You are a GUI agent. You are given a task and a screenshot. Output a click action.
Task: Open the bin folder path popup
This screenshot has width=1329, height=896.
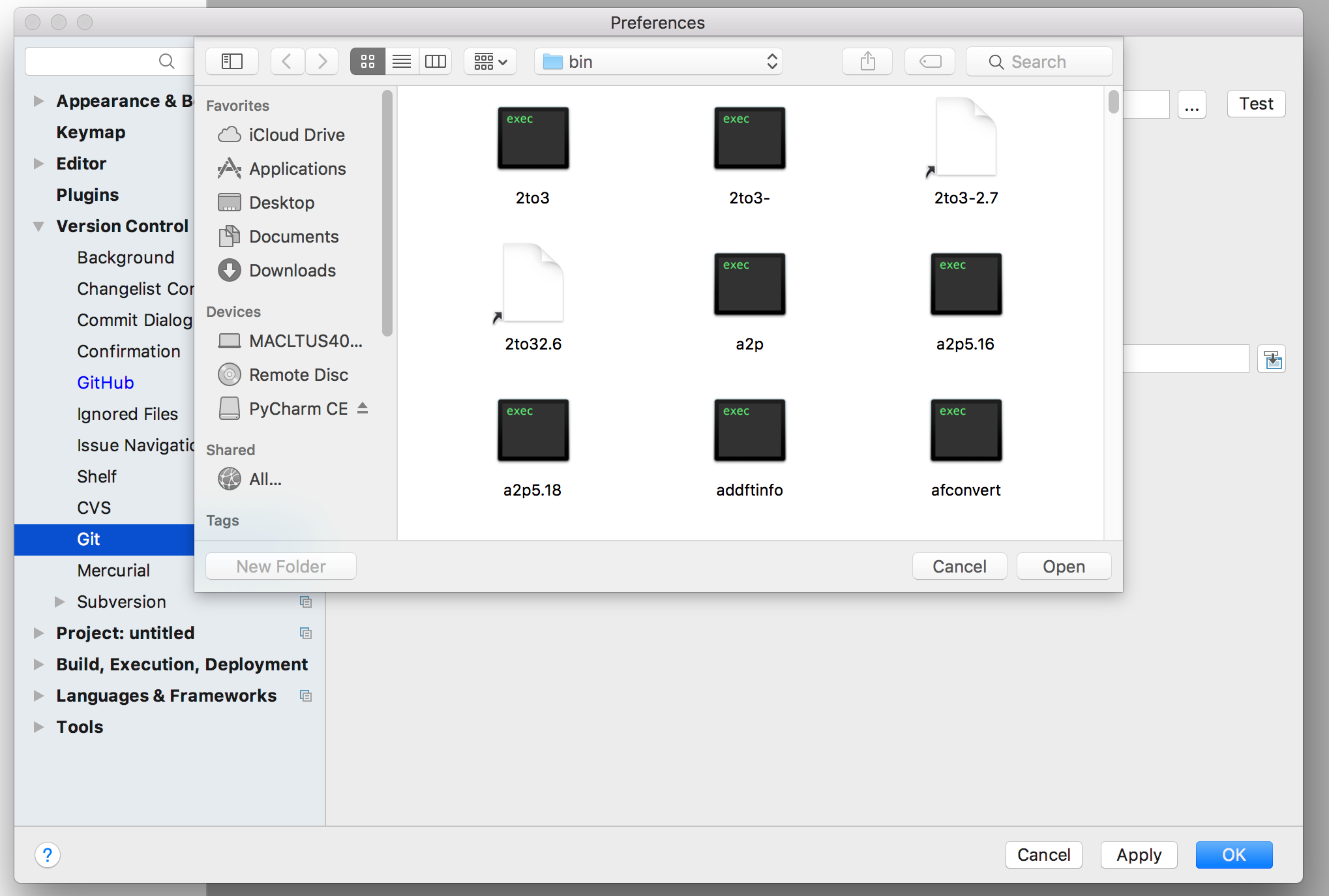click(x=658, y=61)
